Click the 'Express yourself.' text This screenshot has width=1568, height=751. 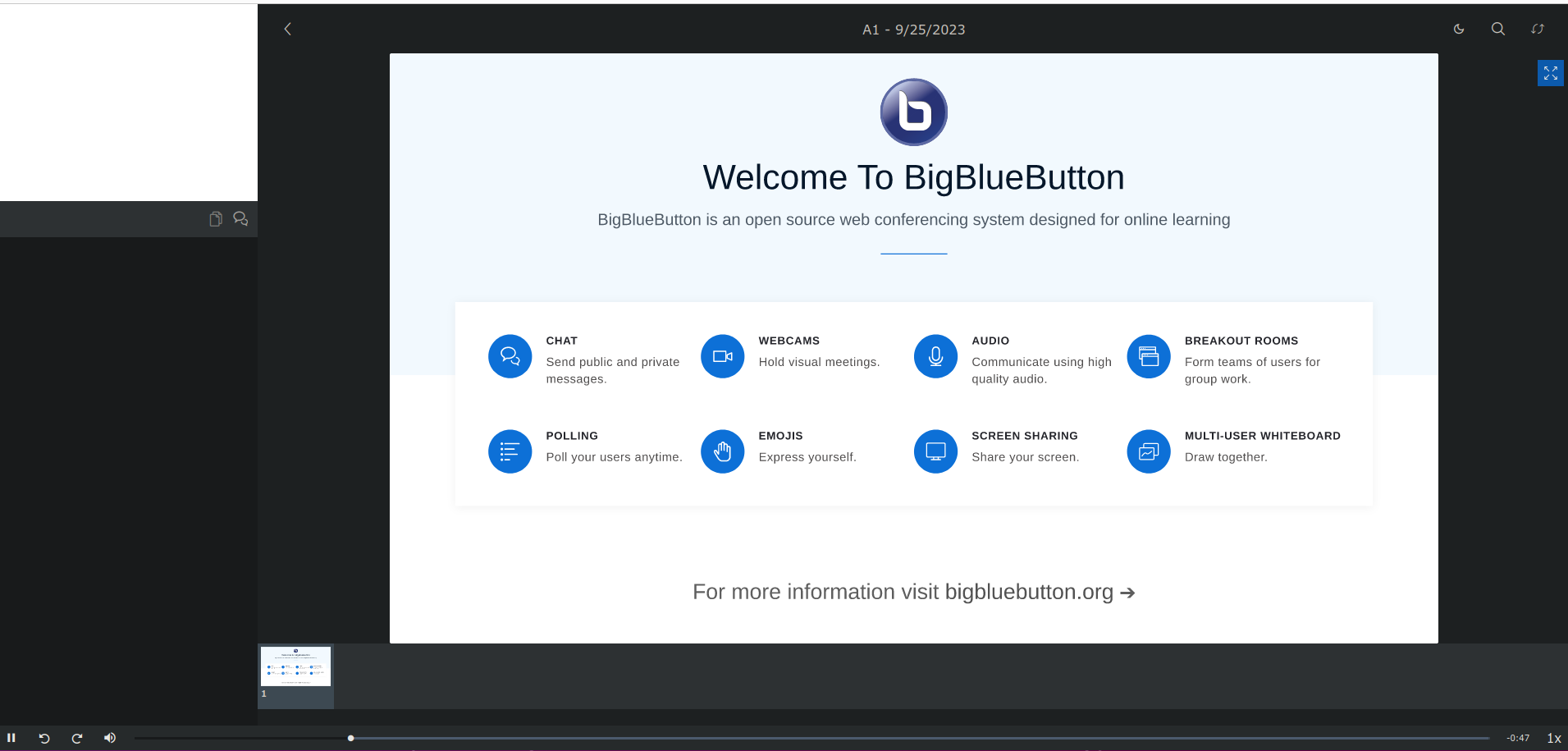click(807, 457)
